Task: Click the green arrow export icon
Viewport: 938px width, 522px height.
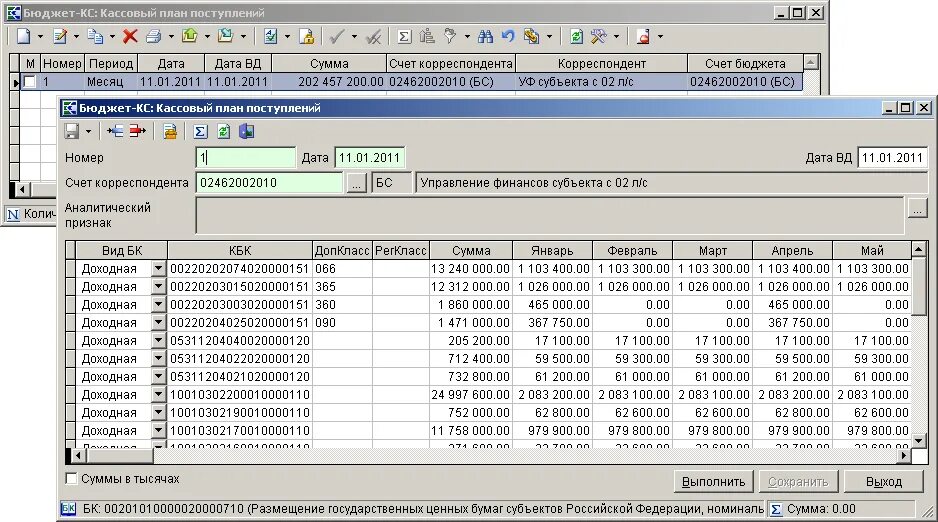Action: coord(190,36)
